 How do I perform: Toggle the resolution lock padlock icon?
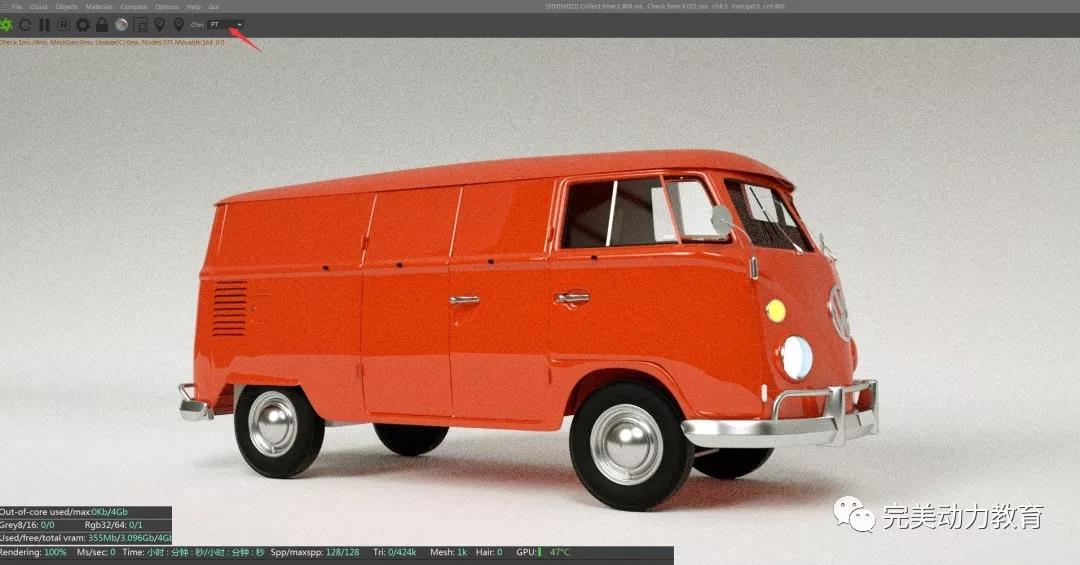(102, 25)
